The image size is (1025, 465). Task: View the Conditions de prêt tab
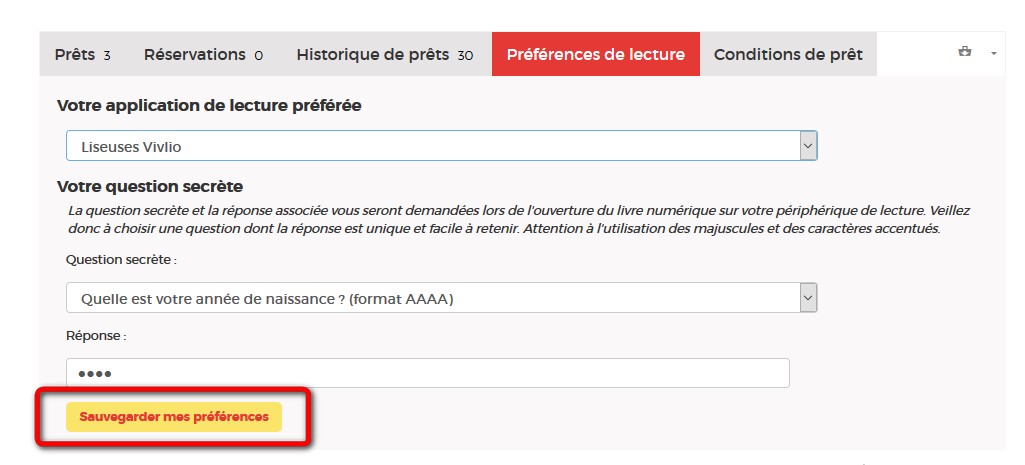click(x=788, y=54)
